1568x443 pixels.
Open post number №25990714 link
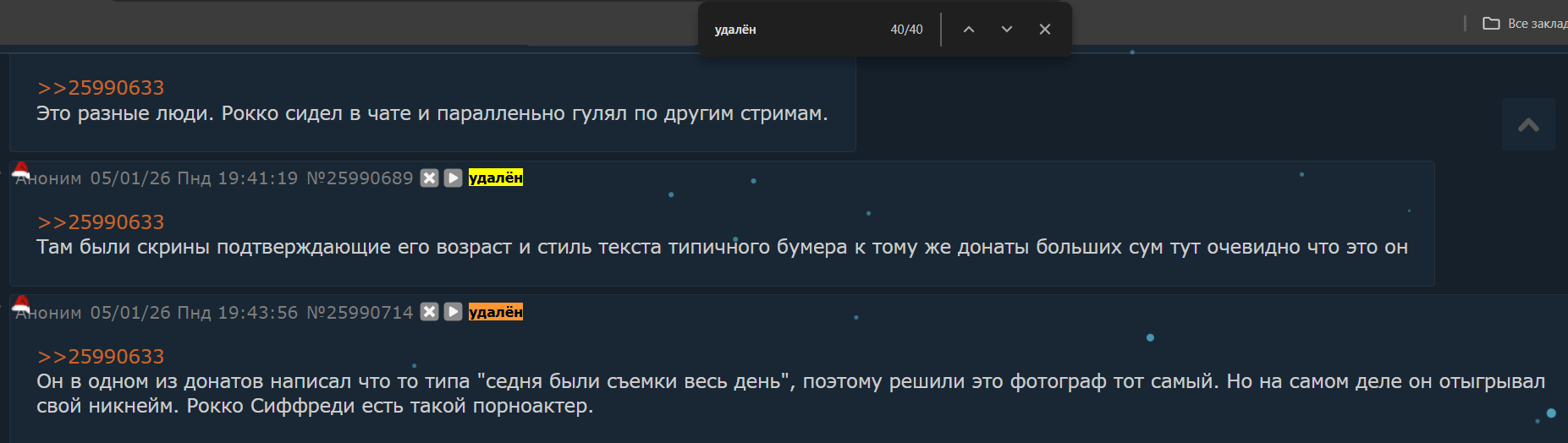360,313
